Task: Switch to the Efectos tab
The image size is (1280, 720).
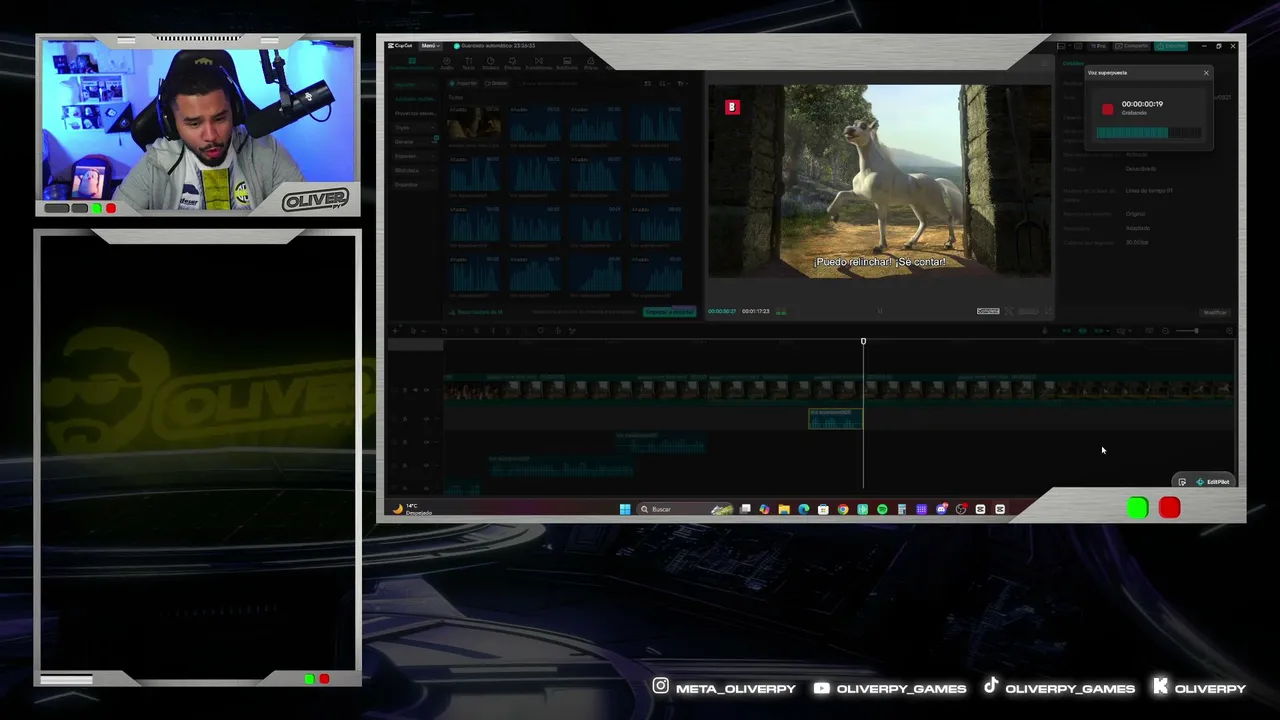Action: 512,64
